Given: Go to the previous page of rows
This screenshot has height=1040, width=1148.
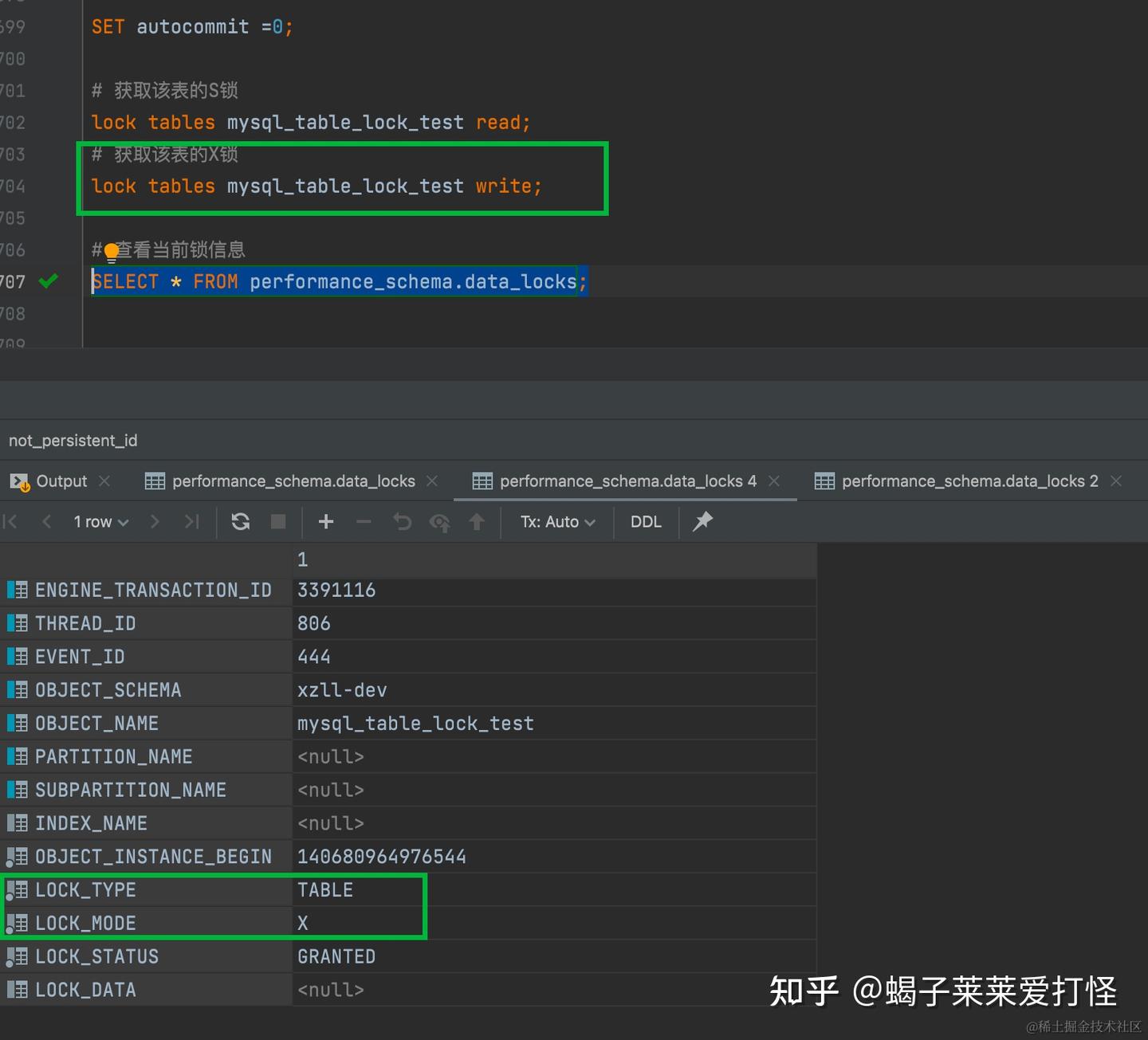Looking at the screenshot, I should (47, 522).
